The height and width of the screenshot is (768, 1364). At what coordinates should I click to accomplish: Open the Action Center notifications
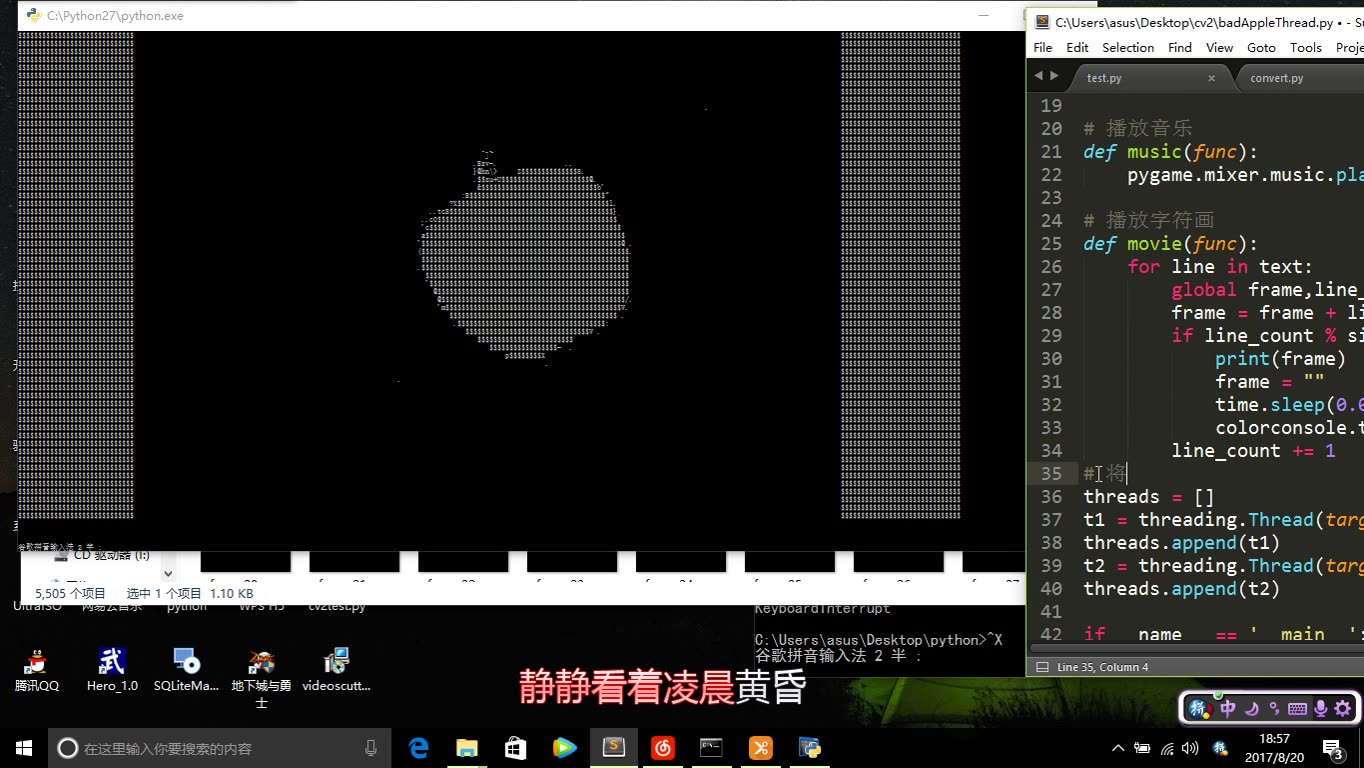coord(1333,748)
